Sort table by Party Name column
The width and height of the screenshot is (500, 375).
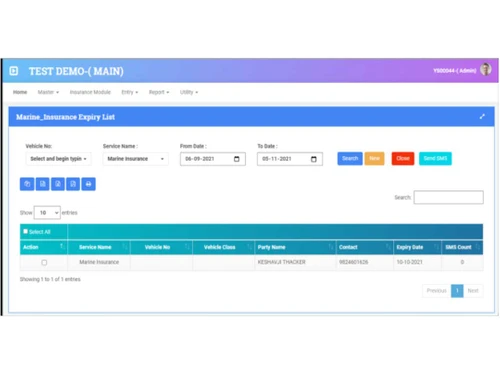(295, 247)
